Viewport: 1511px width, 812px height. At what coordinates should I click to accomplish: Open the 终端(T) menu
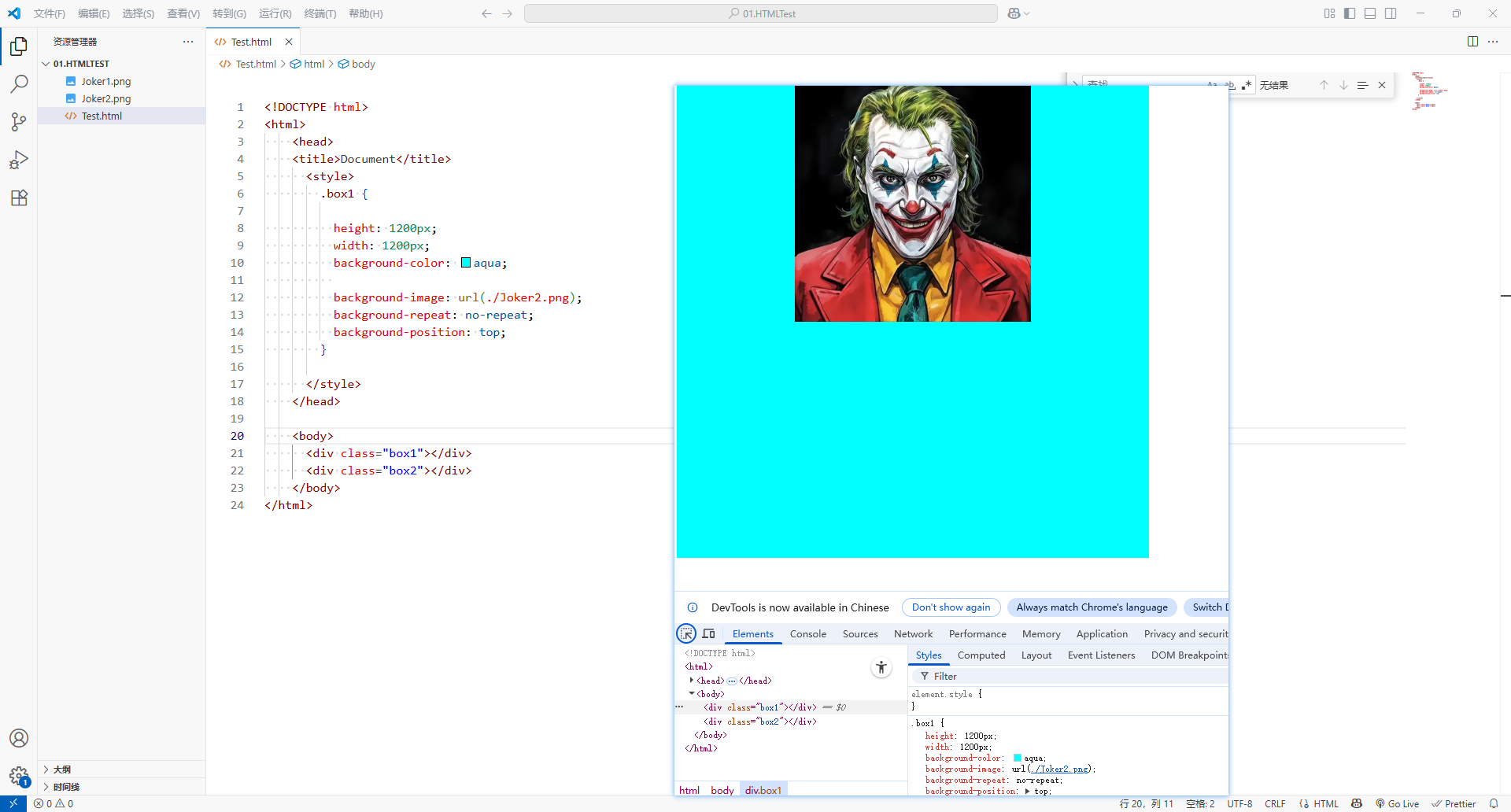[320, 13]
